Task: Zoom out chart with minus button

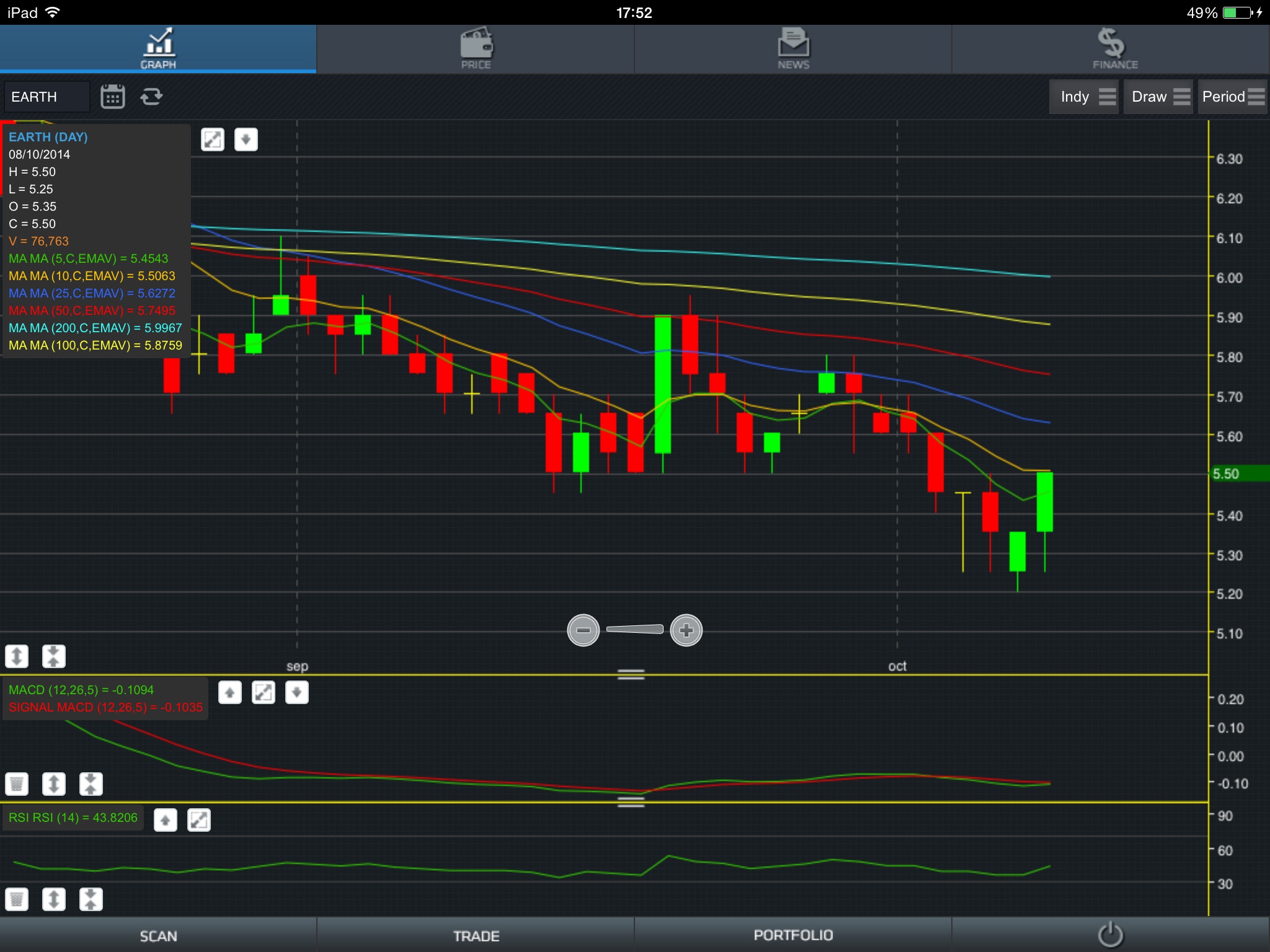Action: (584, 630)
